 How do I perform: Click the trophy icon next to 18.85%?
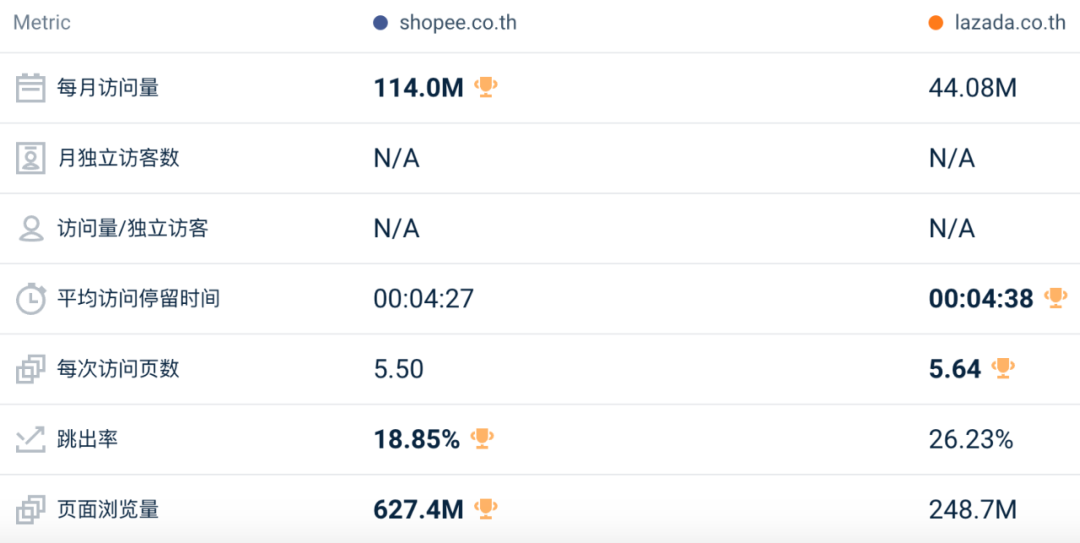click(482, 439)
